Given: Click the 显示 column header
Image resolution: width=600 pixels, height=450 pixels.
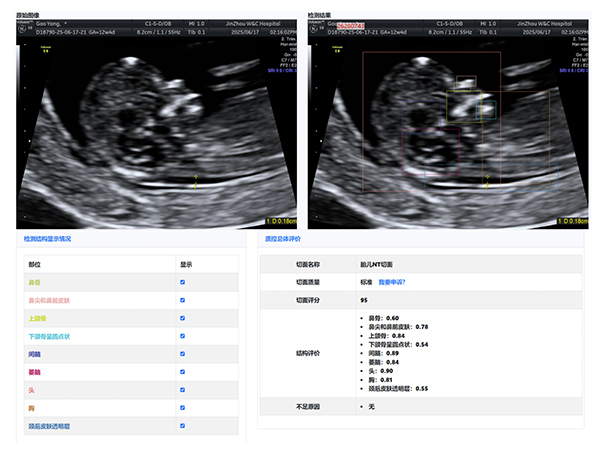Looking at the screenshot, I should [186, 265].
